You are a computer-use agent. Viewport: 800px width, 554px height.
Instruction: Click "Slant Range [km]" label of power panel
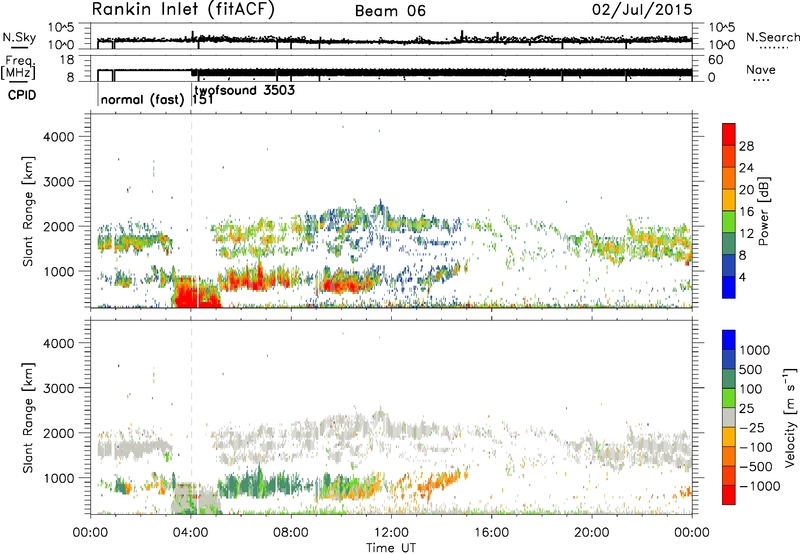click(x=28, y=211)
